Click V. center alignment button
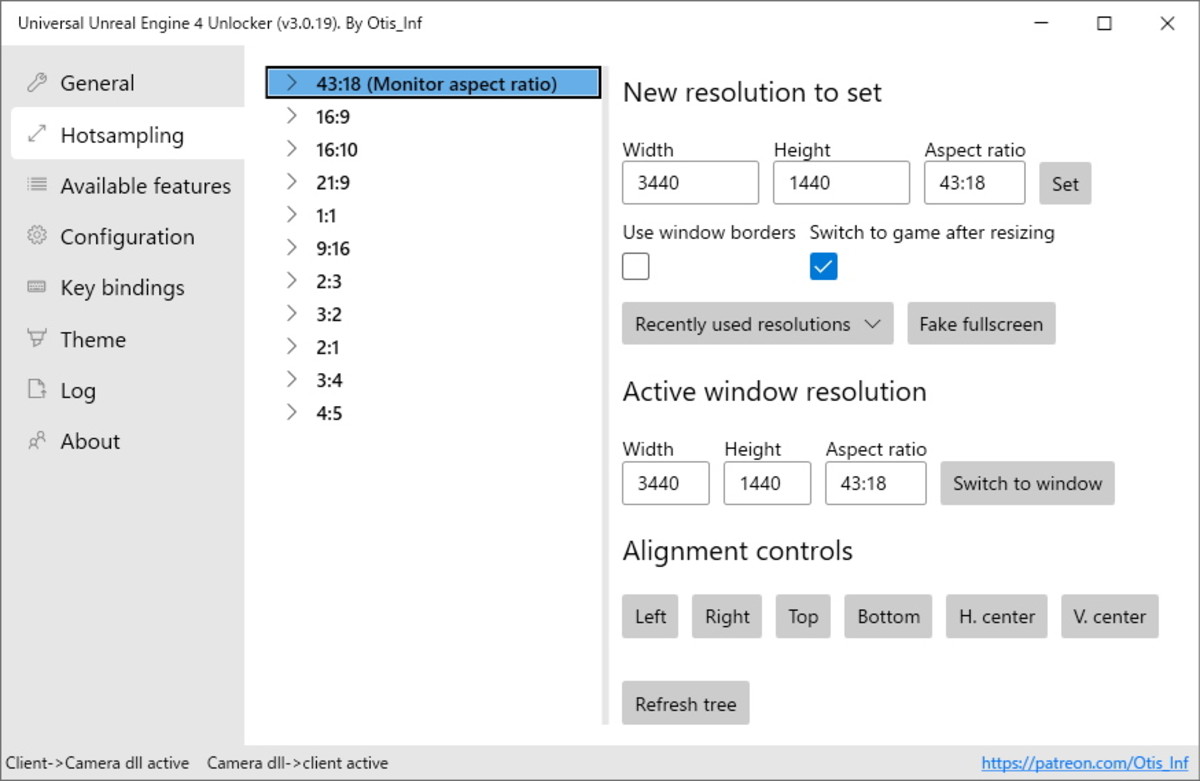The image size is (1200, 781). click(x=1110, y=616)
